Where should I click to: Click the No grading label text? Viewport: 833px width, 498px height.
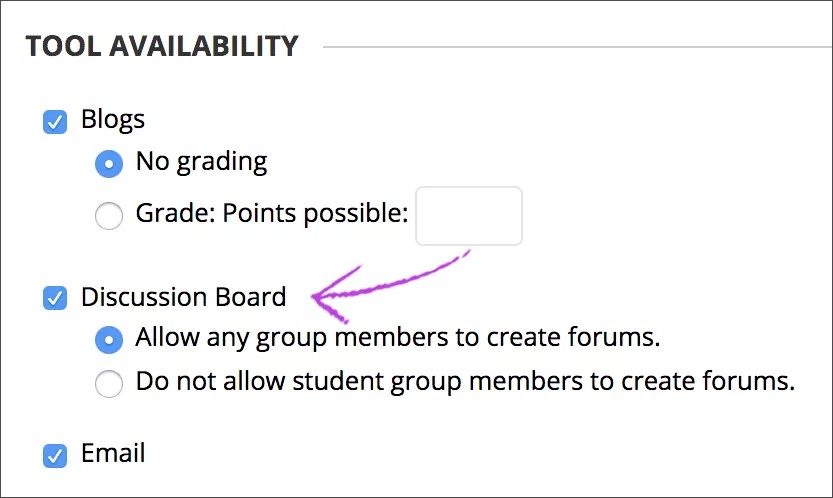click(201, 161)
